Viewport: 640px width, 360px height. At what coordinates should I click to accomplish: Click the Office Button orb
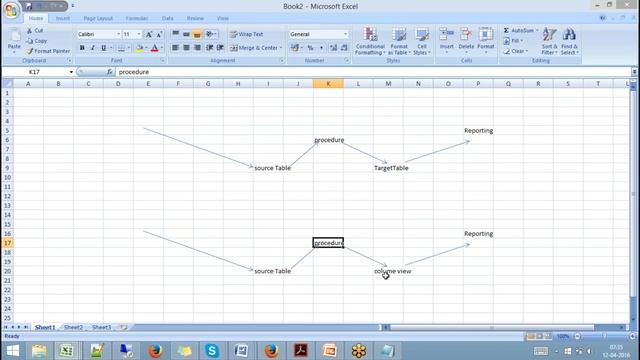(11, 10)
